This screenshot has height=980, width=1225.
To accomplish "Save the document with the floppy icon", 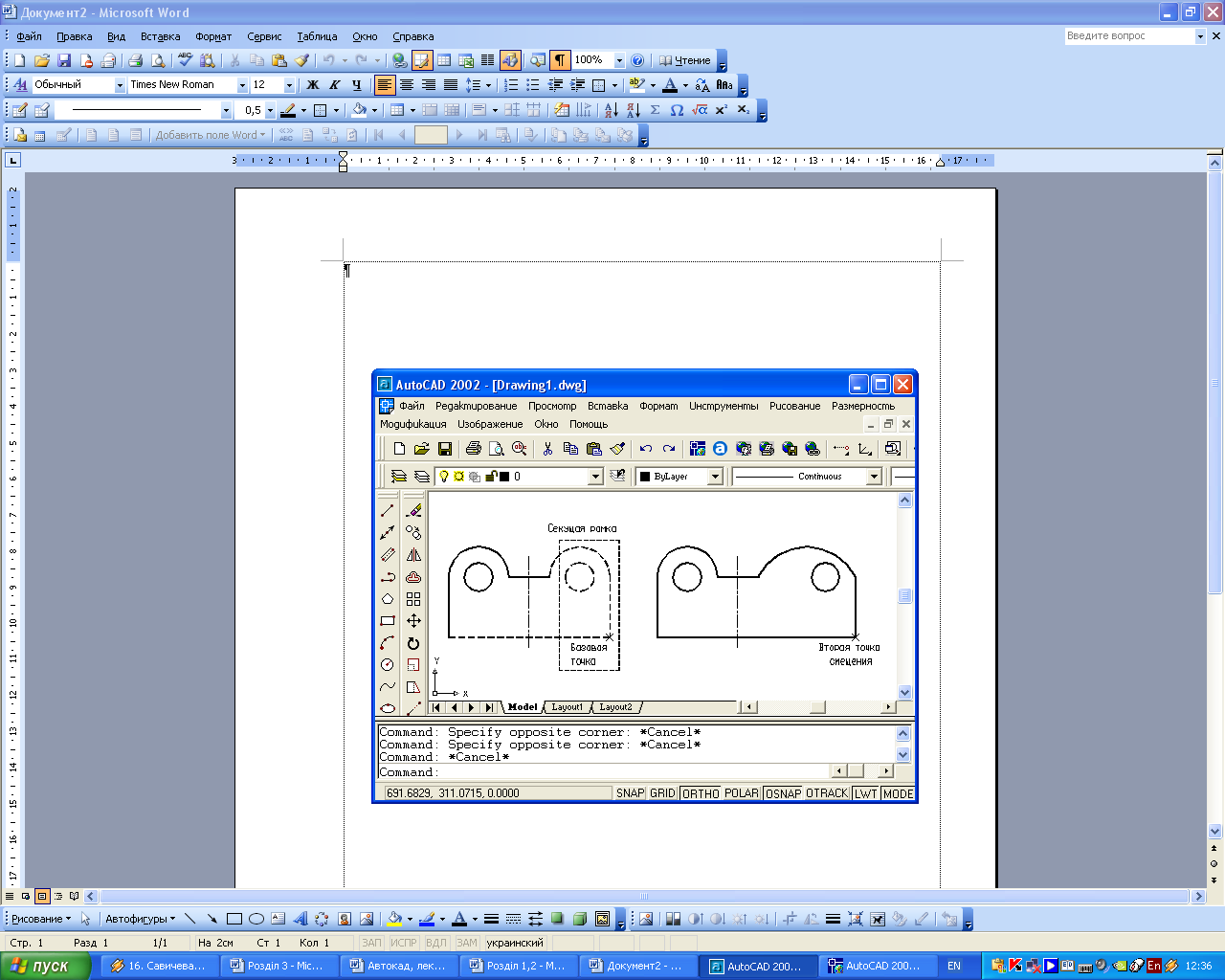I will click(x=64, y=60).
